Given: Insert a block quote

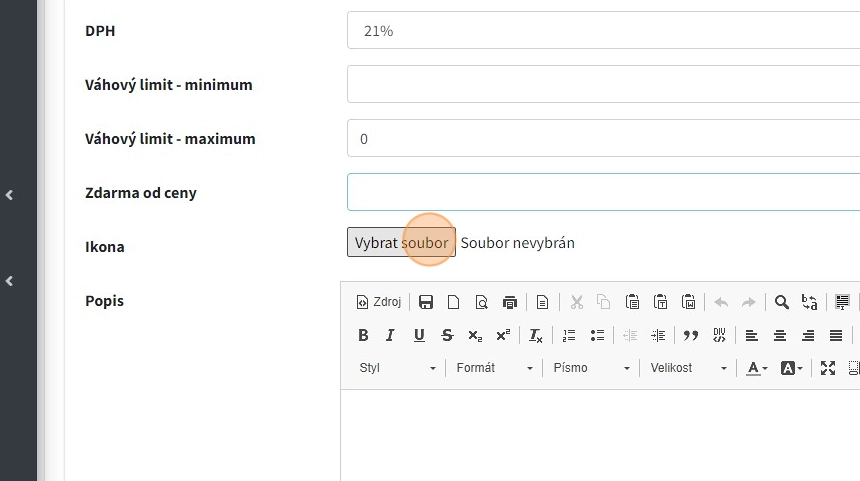Looking at the screenshot, I should pos(691,335).
